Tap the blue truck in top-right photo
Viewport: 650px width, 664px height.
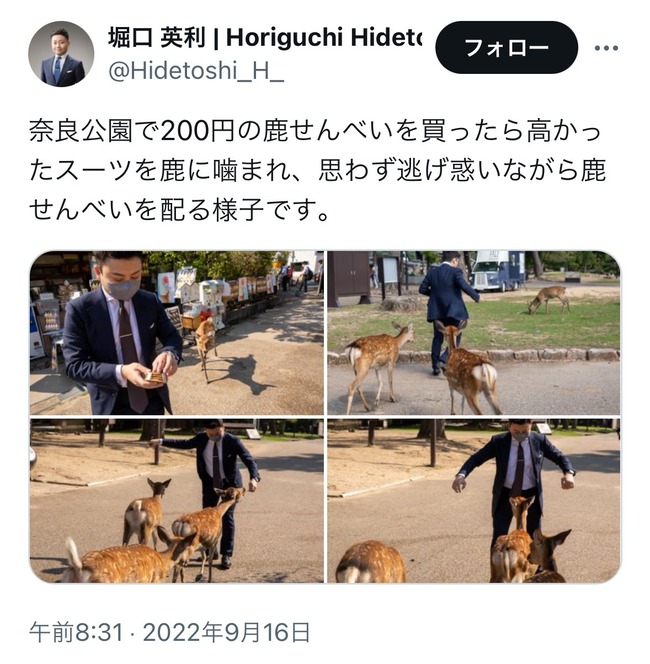pos(498,270)
